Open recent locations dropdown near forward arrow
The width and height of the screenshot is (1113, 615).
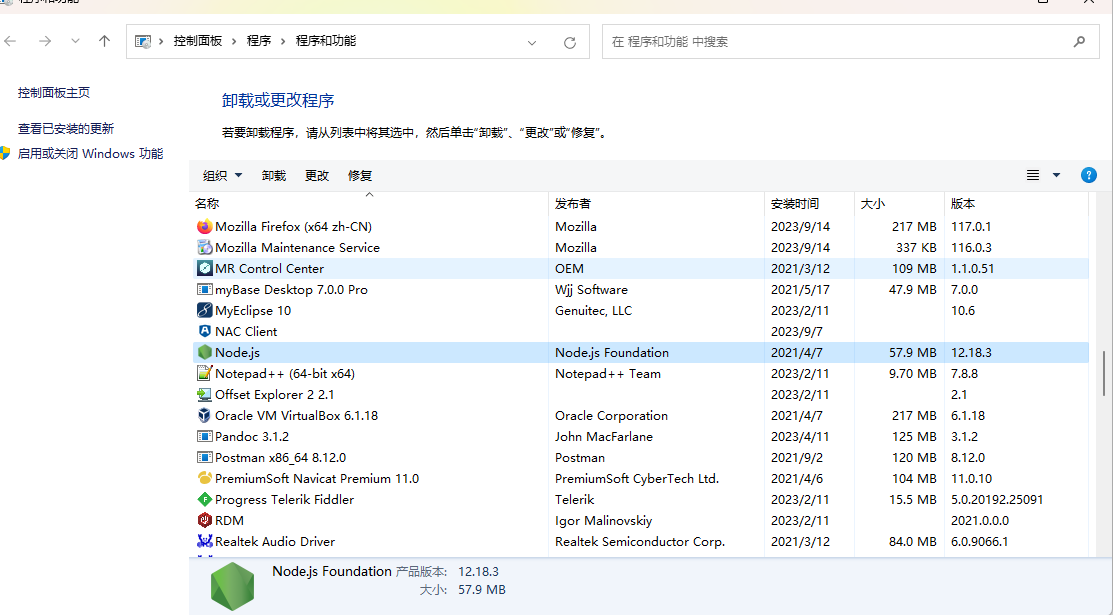point(75,41)
